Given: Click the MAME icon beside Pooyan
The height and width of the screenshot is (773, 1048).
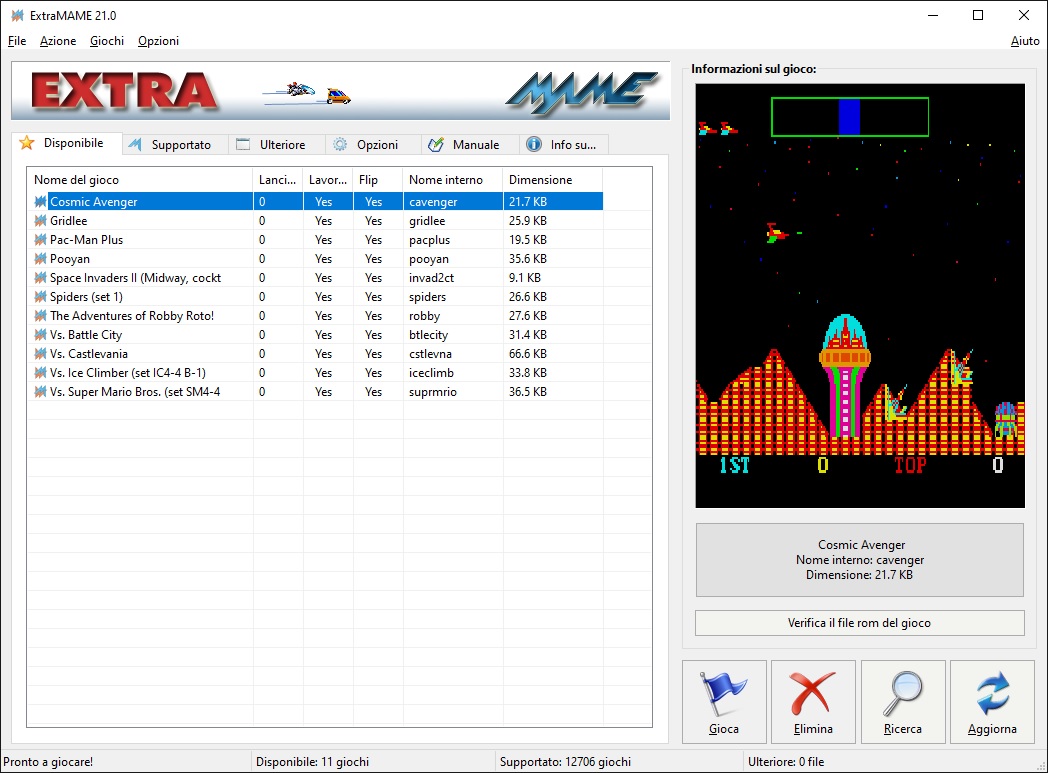Looking at the screenshot, I should click(x=41, y=259).
